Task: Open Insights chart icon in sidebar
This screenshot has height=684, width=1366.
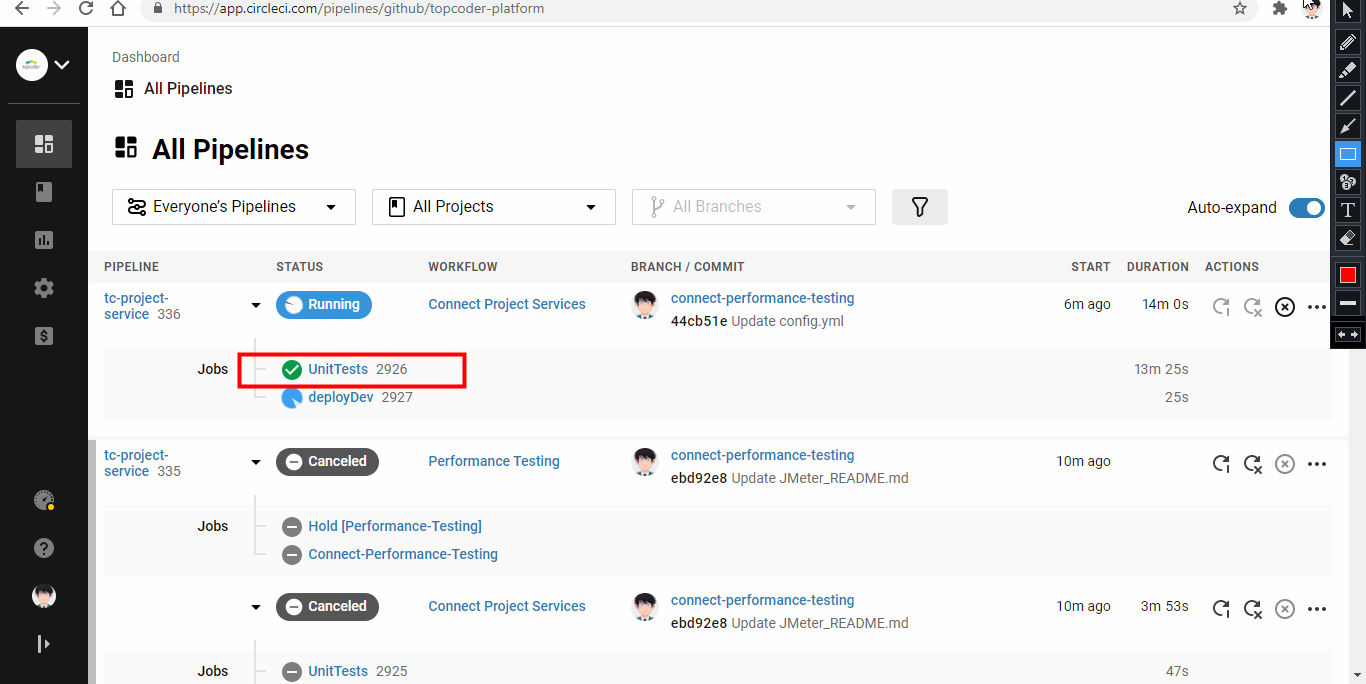Action: (44, 240)
